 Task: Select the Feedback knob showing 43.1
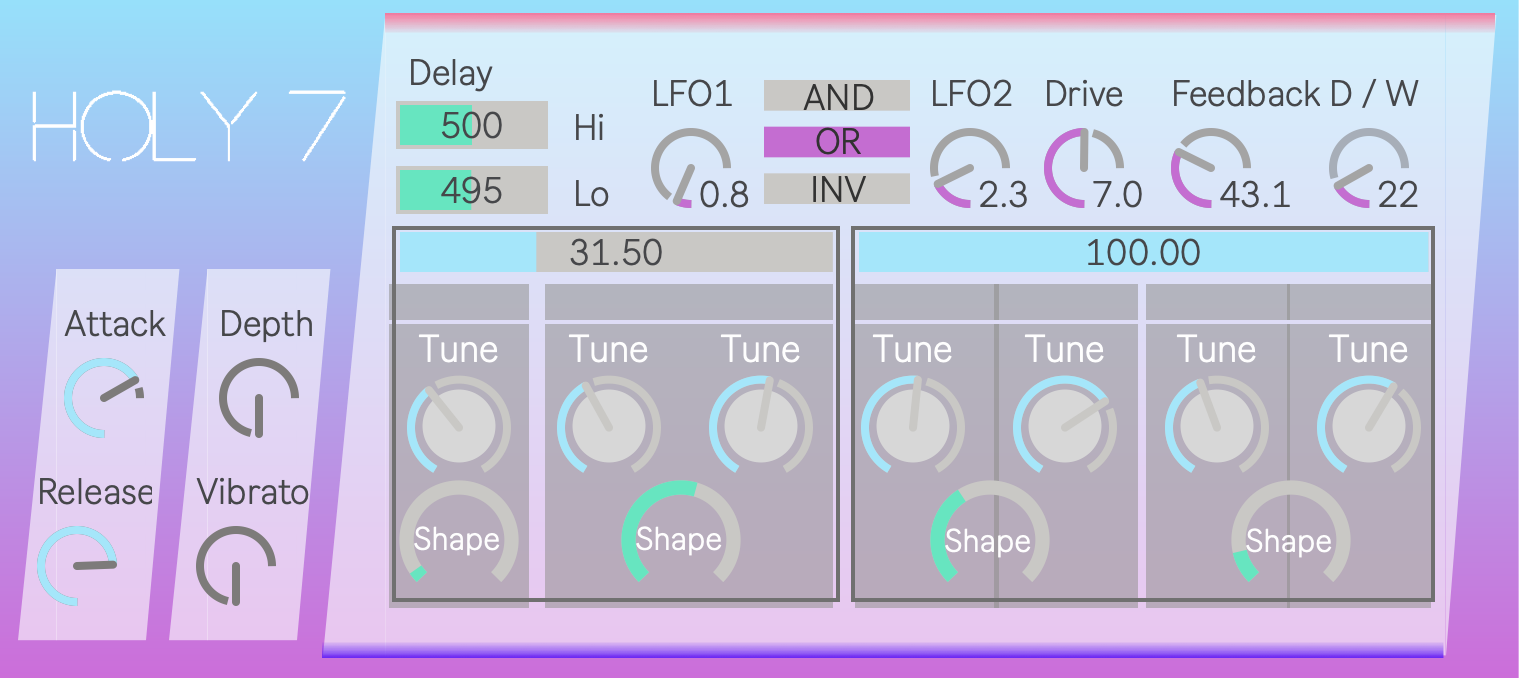(x=1211, y=168)
